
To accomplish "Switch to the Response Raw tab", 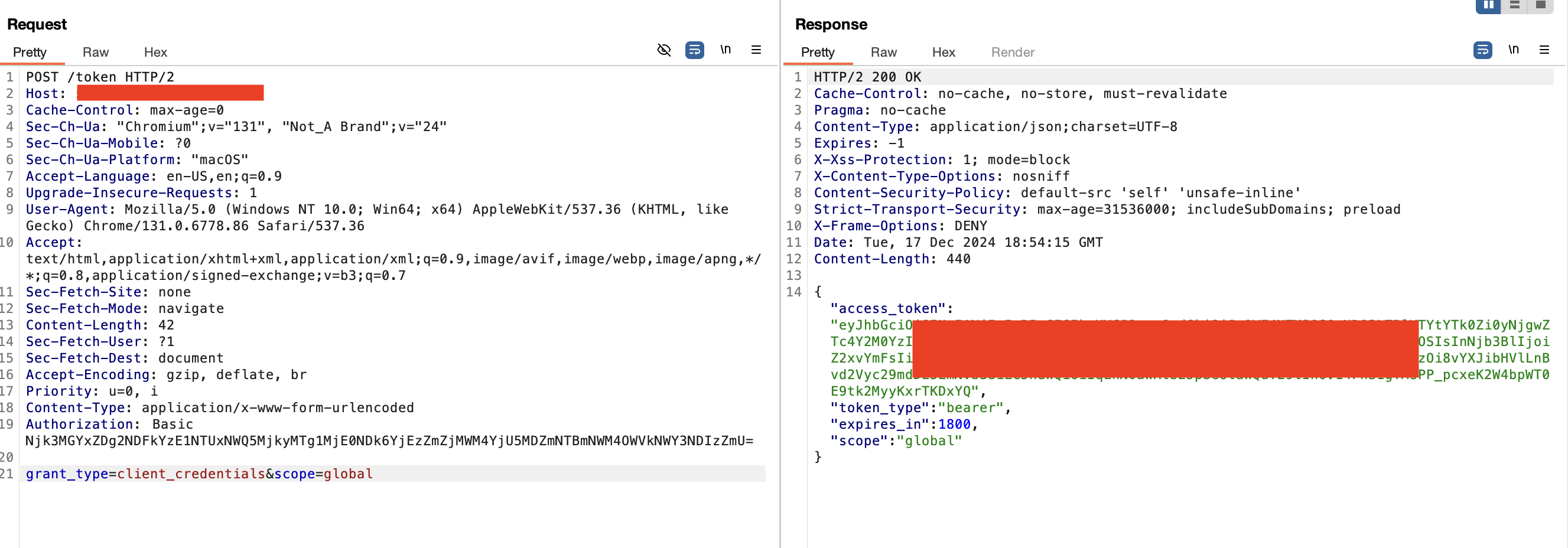I will (884, 53).
